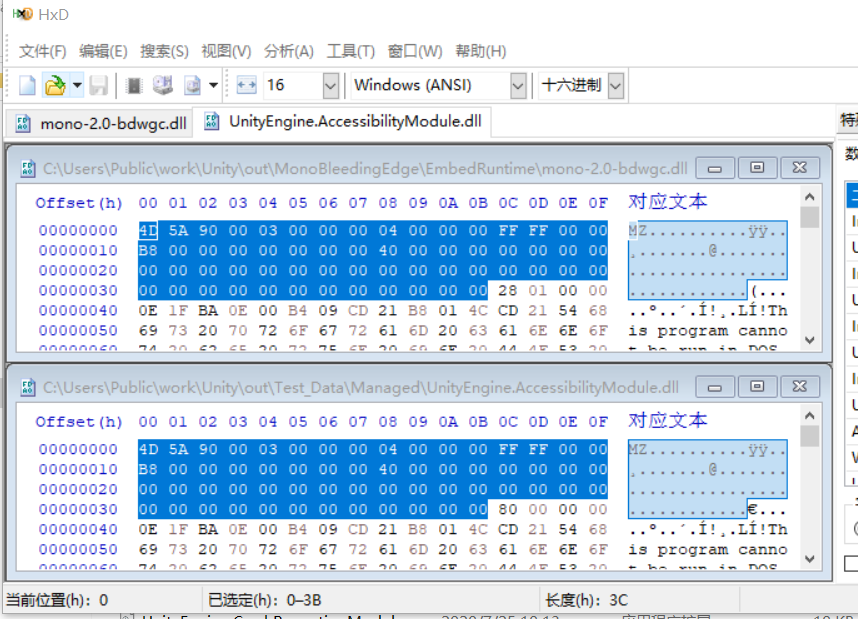The width and height of the screenshot is (858, 619).
Task: Click the Open disk icon
Action: pyautogui.click(x=162, y=86)
